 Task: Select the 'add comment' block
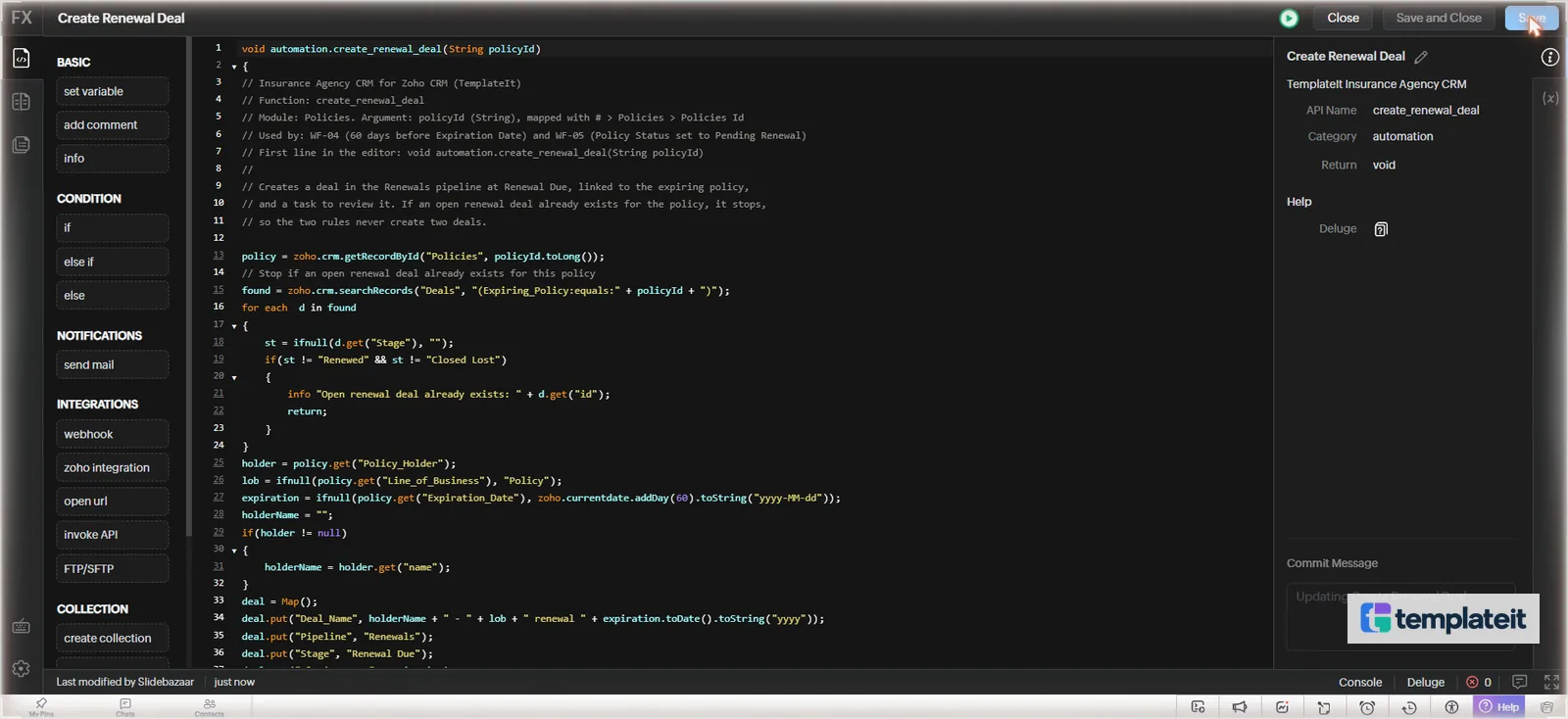click(112, 125)
